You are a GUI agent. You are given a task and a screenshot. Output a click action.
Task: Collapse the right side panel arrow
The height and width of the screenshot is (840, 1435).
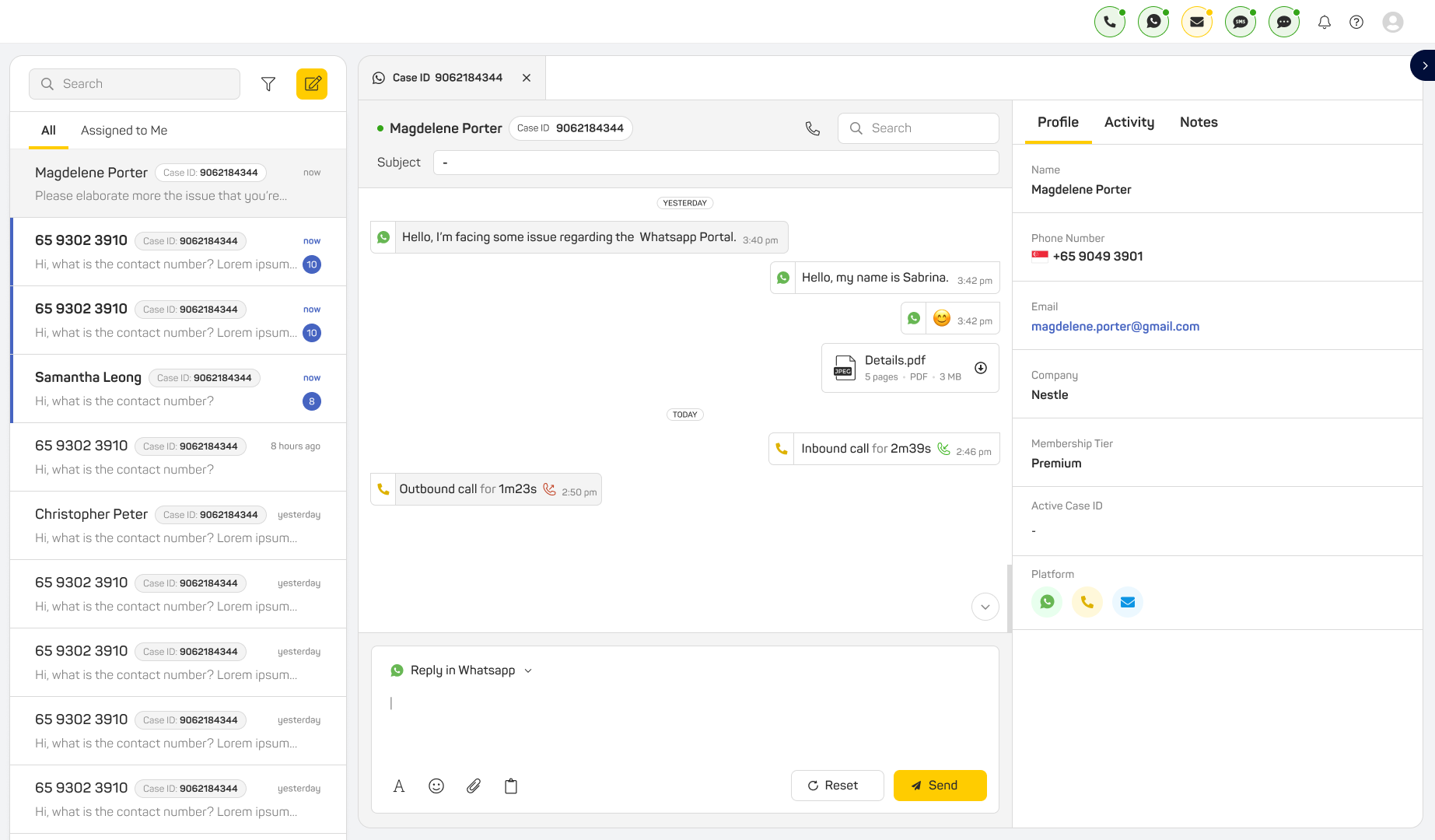click(1424, 66)
